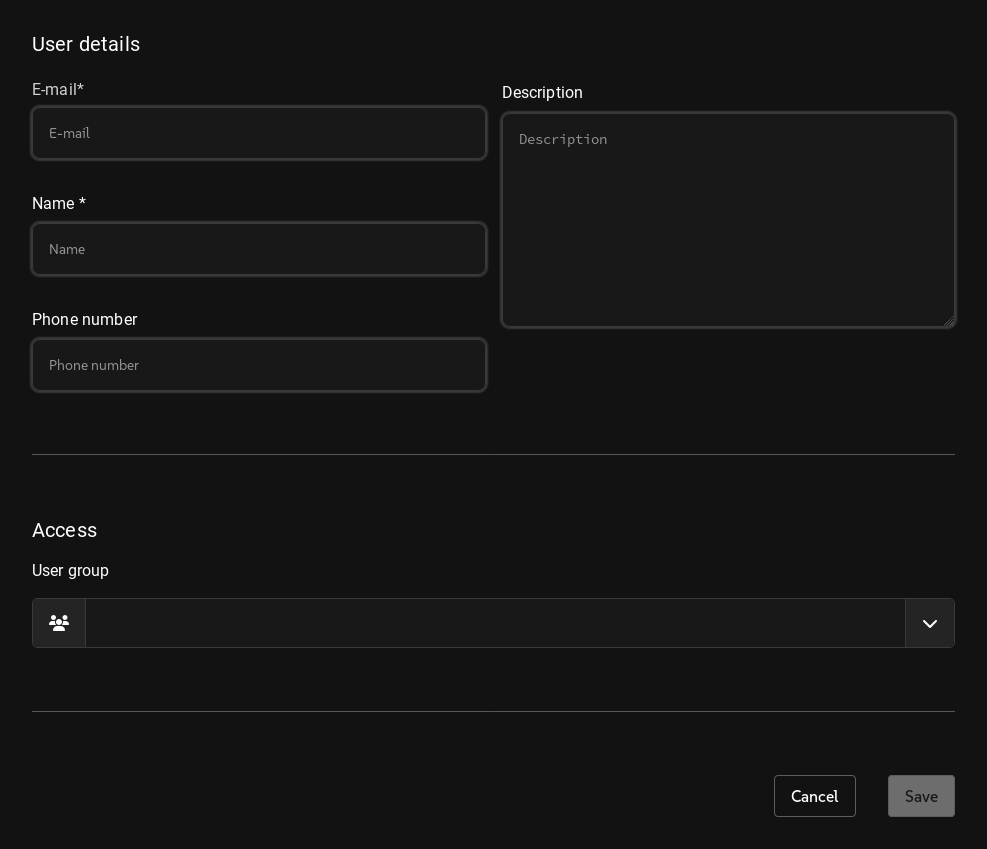987x849 pixels.
Task: Click the divider line above Cancel button
Action: coord(493,712)
